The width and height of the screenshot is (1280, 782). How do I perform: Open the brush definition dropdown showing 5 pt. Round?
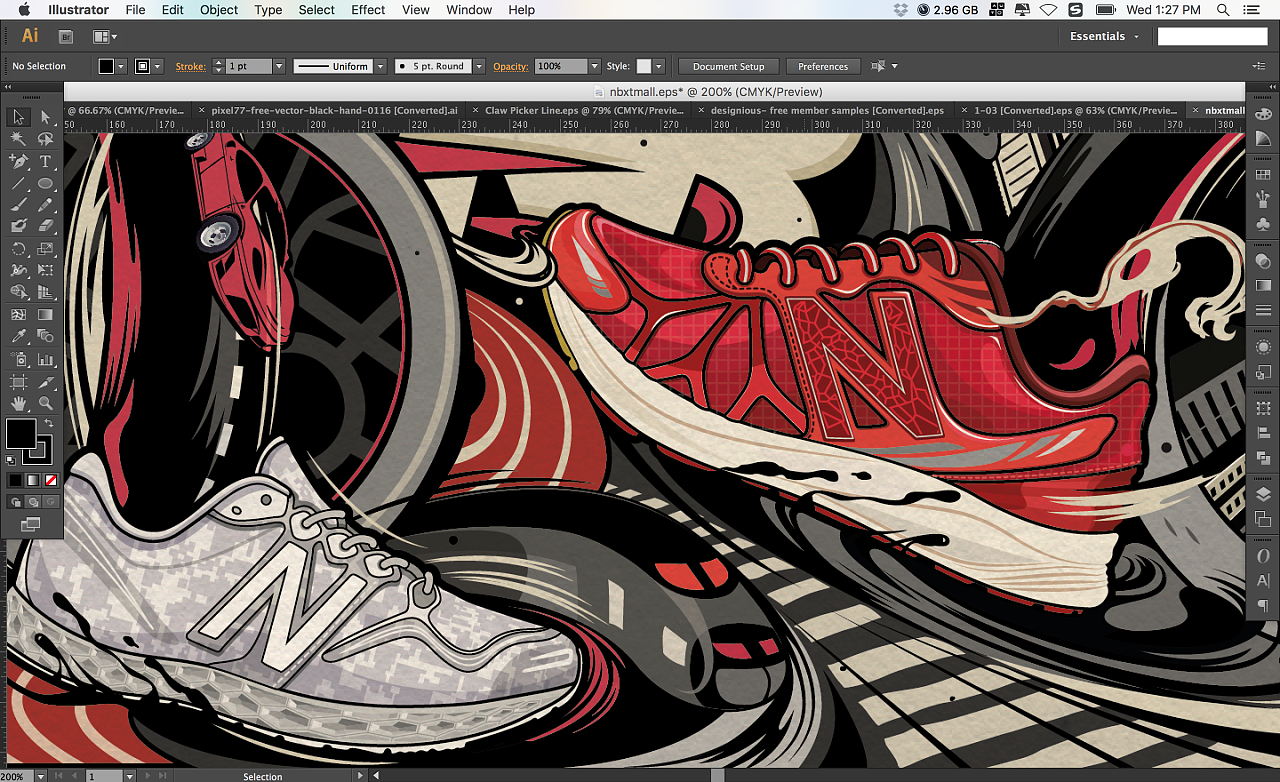tap(479, 66)
